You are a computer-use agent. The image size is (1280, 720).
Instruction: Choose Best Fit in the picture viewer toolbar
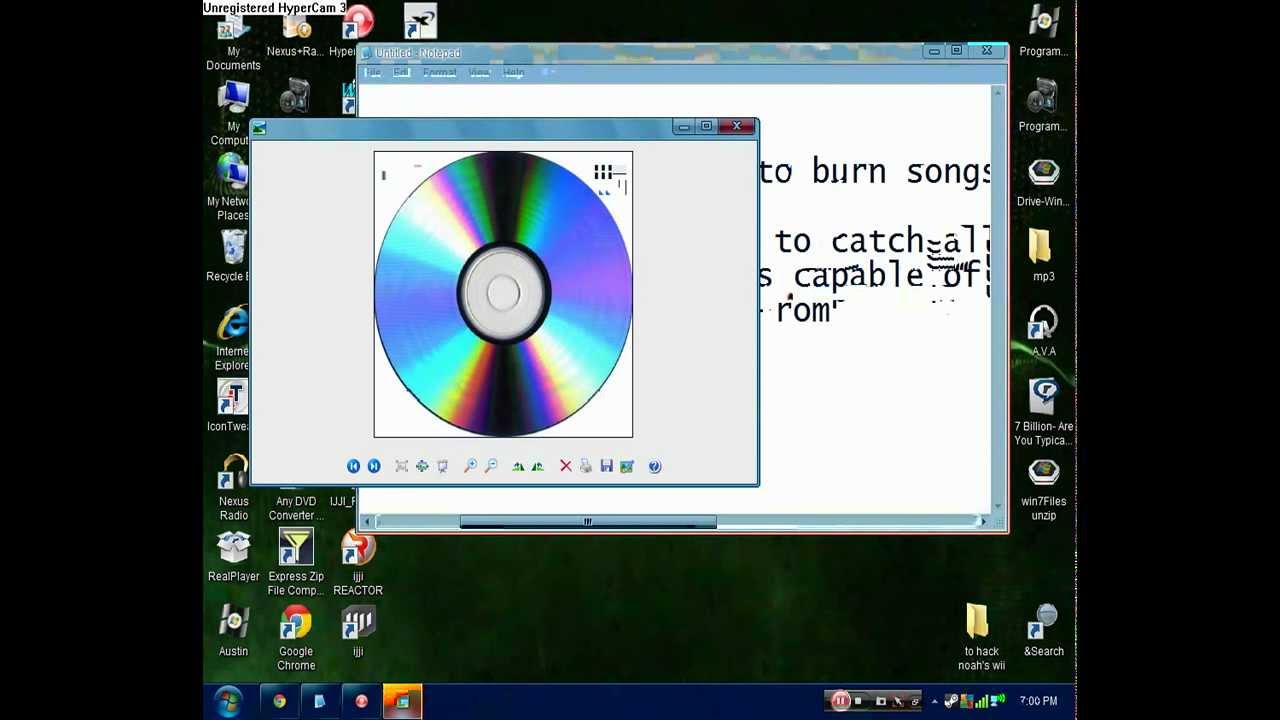401,466
